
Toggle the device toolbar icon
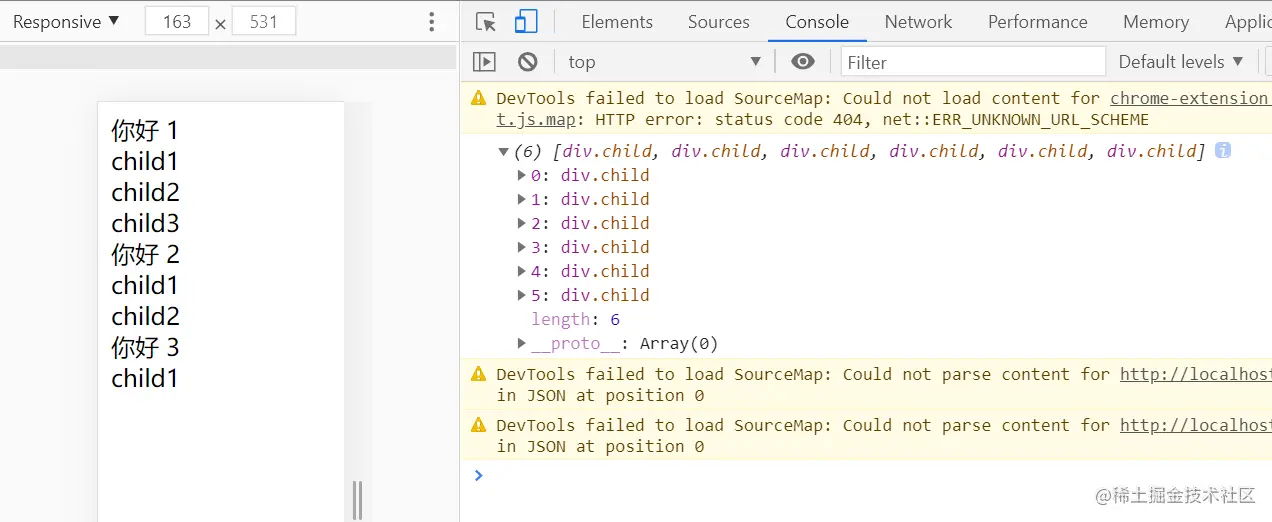526,22
